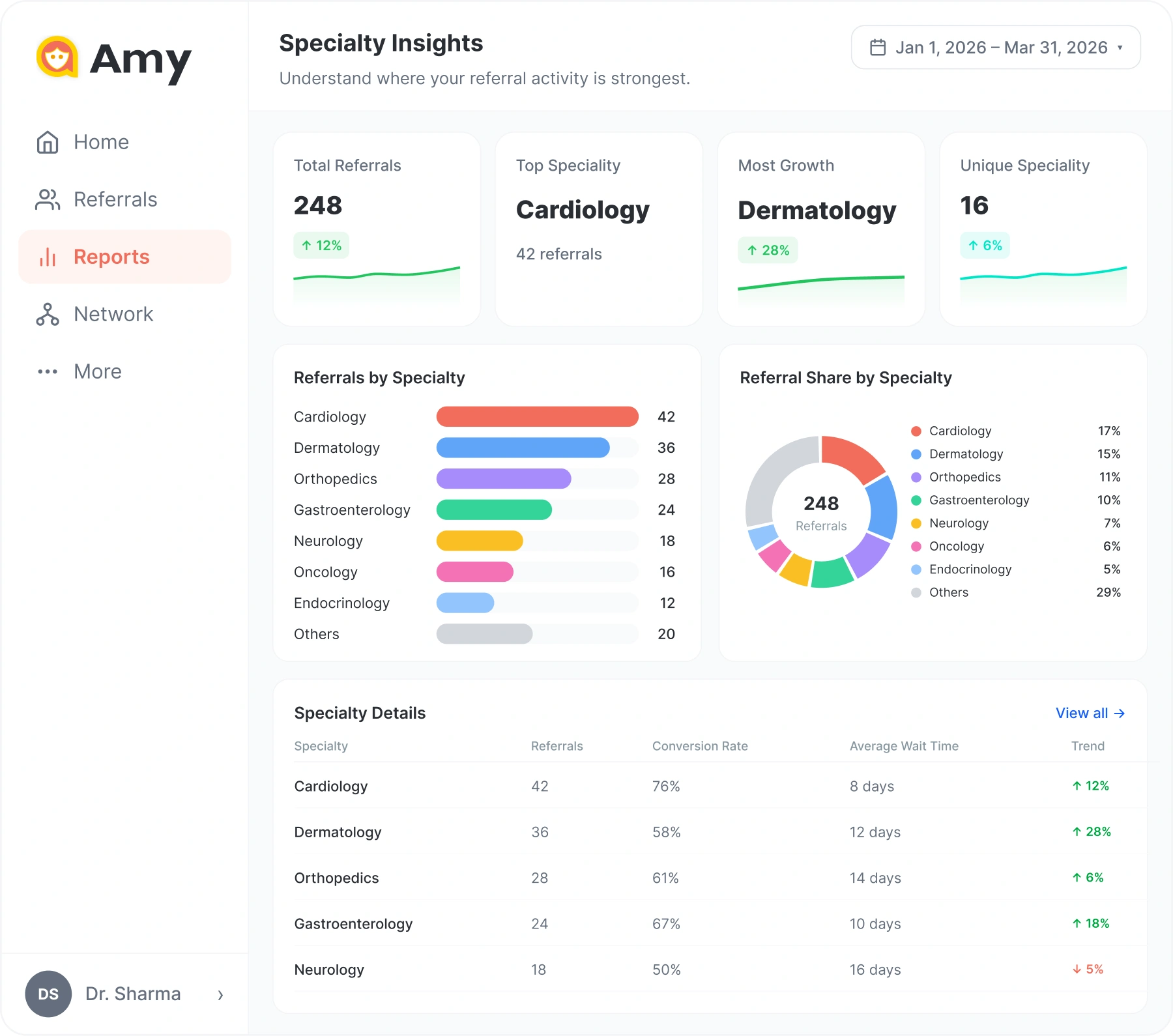Click the Reports bar chart icon
1173x1036 pixels.
point(48,257)
